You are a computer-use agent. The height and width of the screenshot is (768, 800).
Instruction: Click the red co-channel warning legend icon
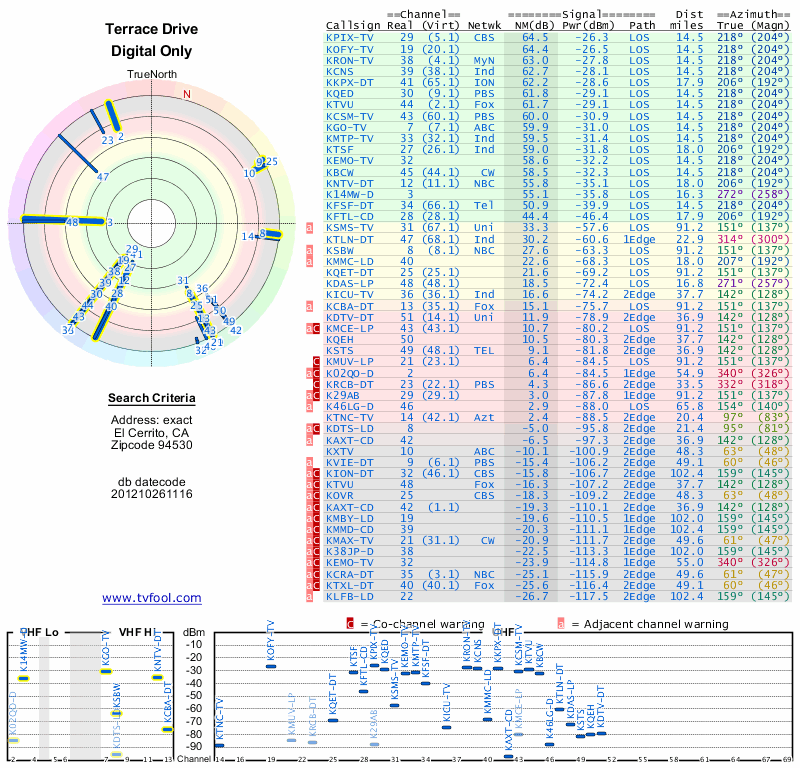[350, 624]
